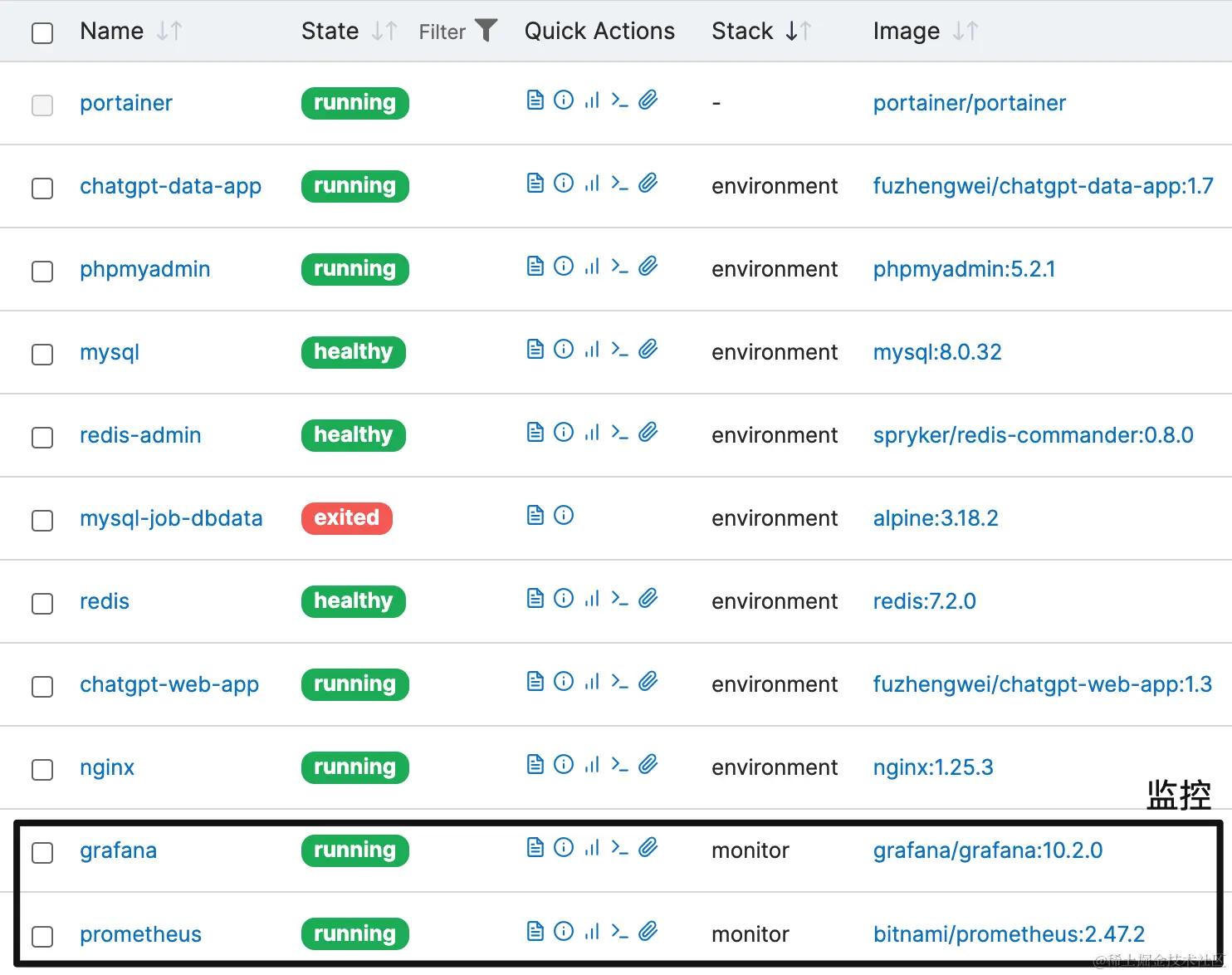Viewport: 1232px width, 975px height.
Task: Click healthy state badge of mysql row
Action: [x=354, y=352]
